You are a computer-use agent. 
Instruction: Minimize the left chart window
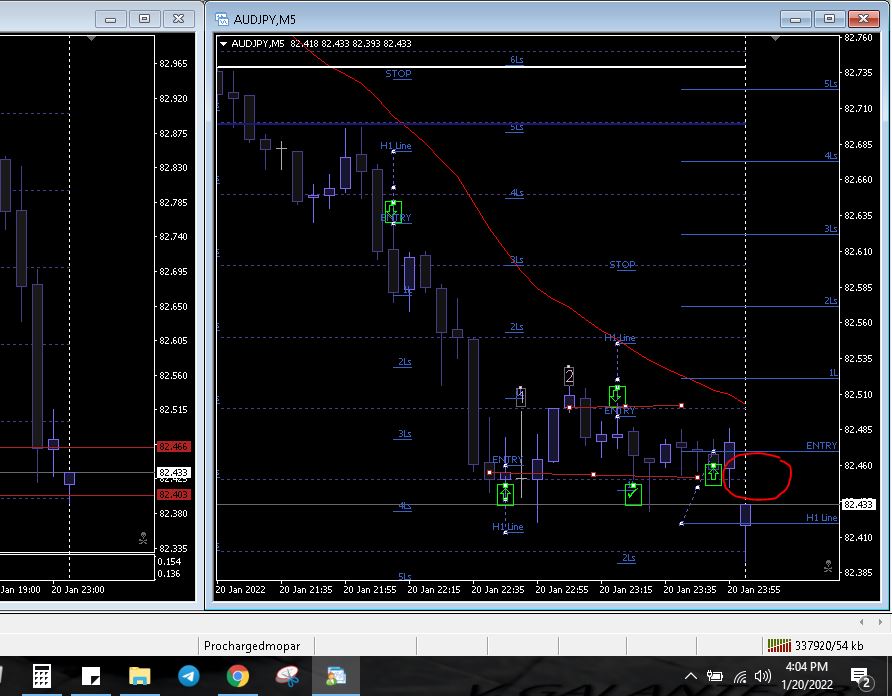pos(110,19)
